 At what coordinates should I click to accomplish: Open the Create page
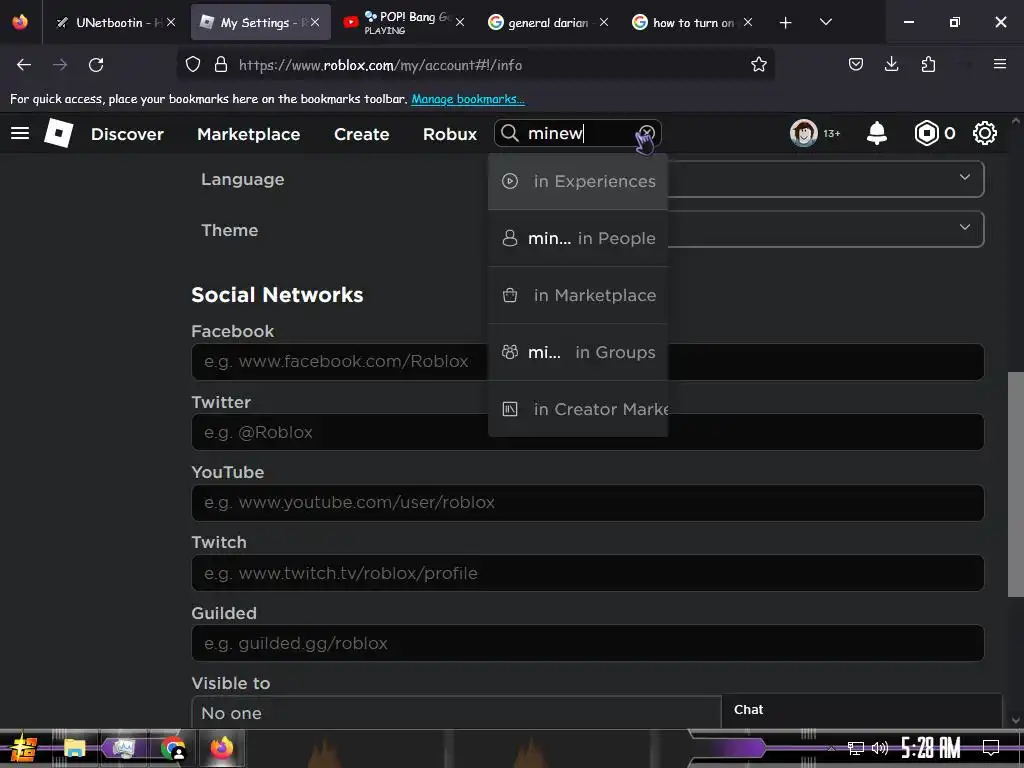pyautogui.click(x=362, y=134)
